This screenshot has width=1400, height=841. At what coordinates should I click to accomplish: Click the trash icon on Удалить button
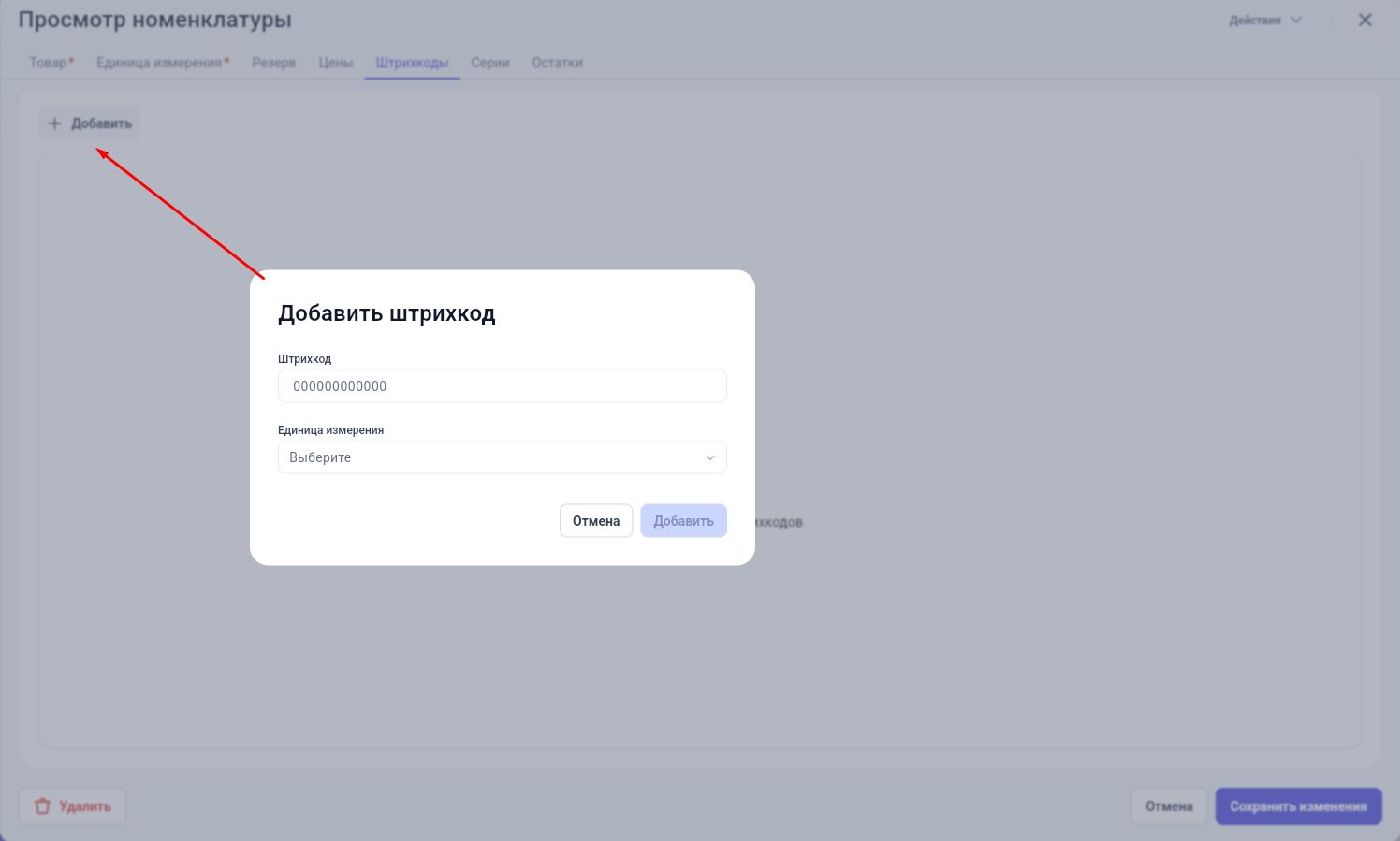(42, 806)
